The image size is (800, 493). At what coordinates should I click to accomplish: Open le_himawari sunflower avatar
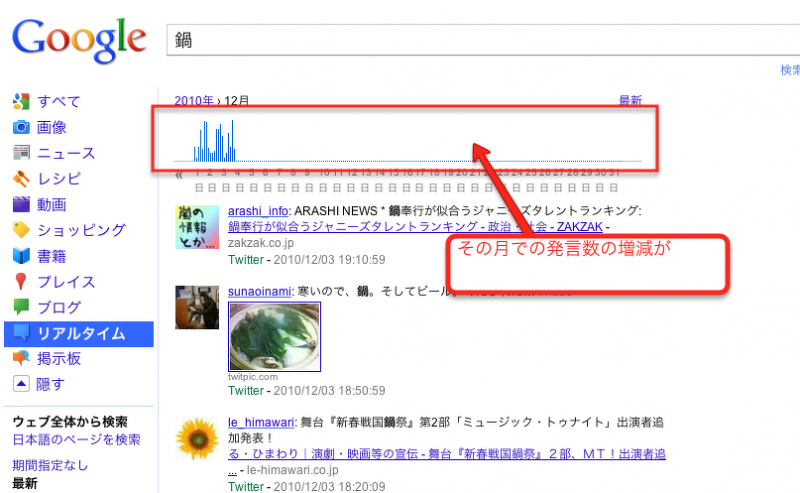(x=197, y=438)
